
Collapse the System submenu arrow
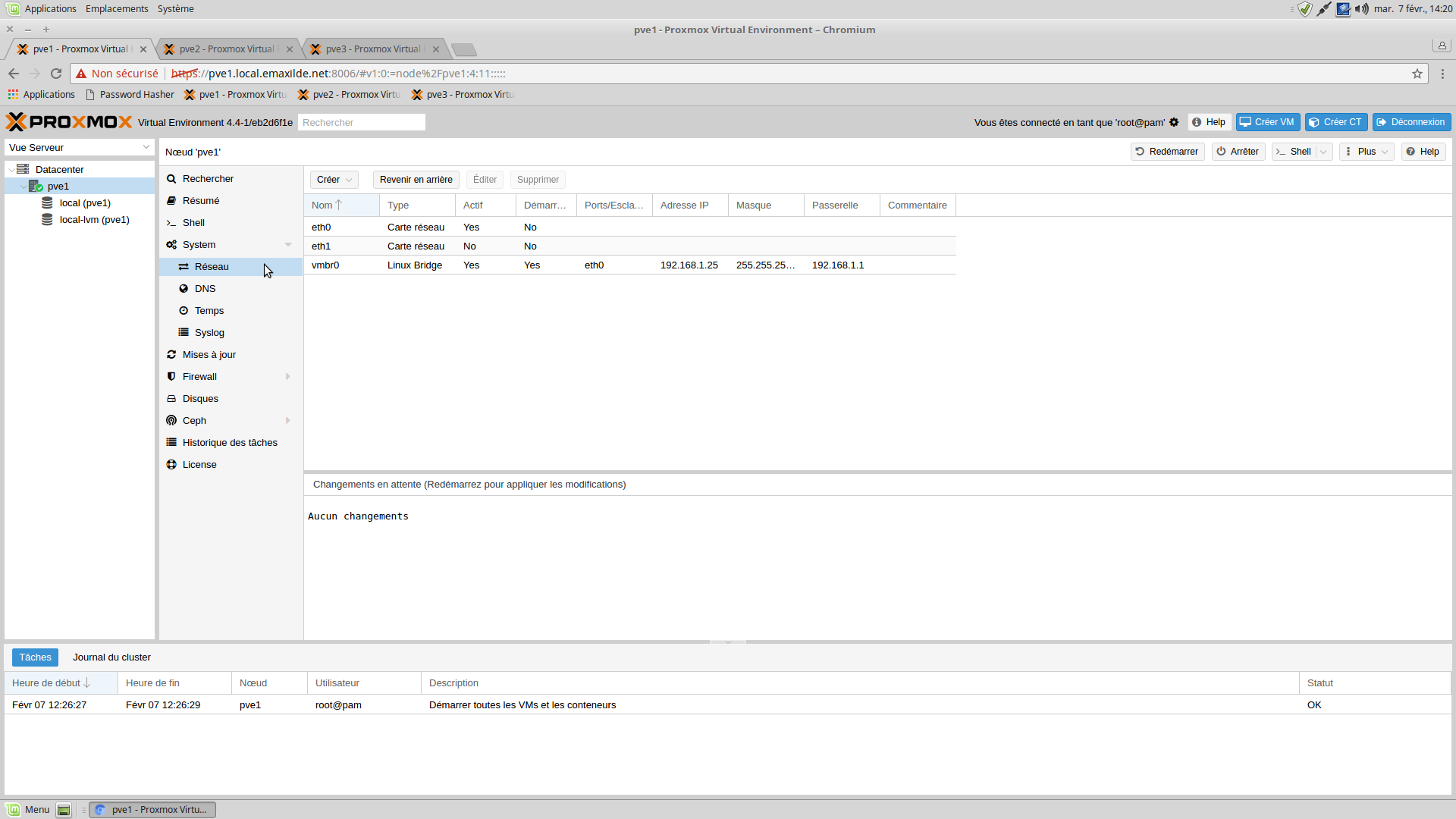[x=288, y=245]
